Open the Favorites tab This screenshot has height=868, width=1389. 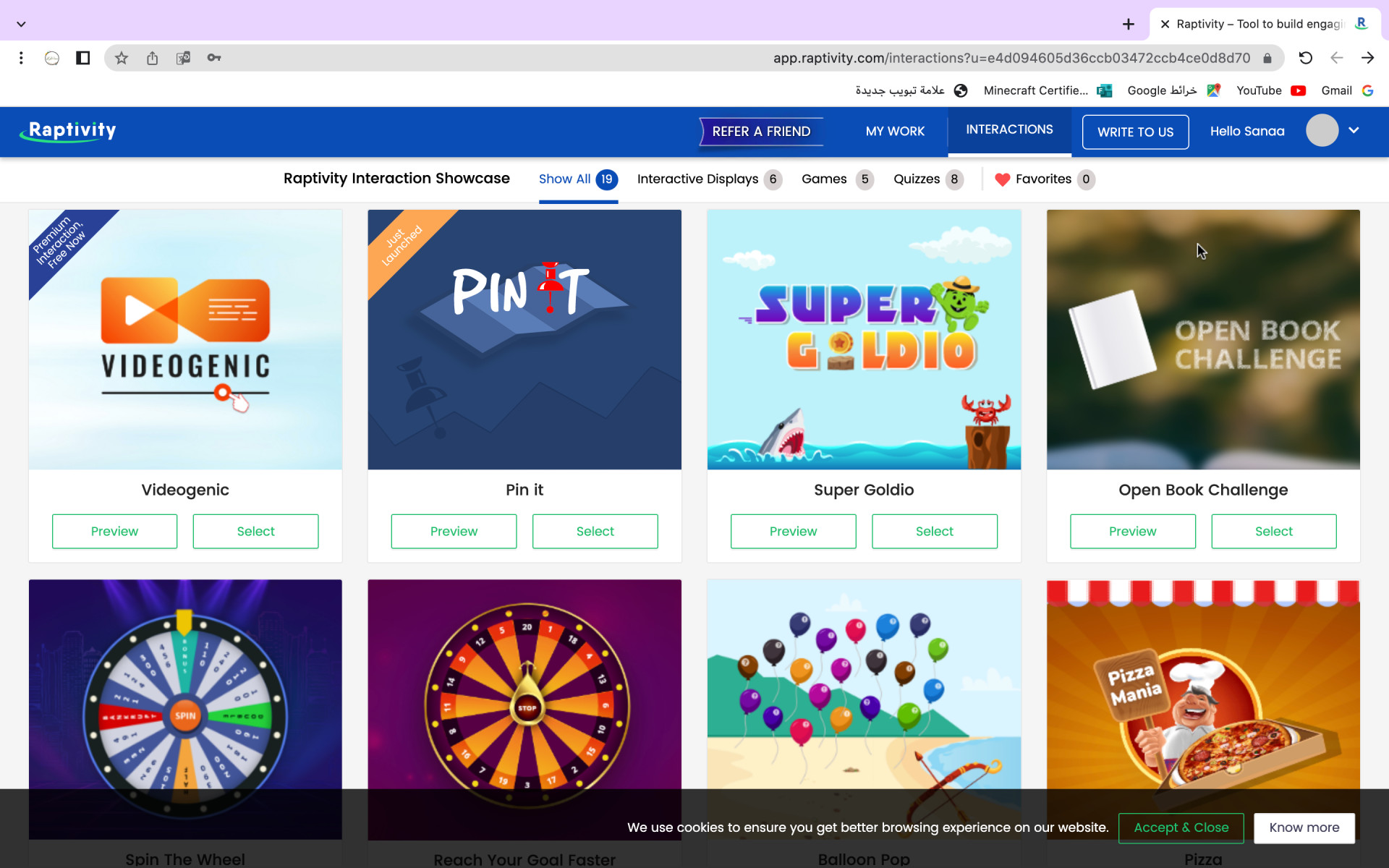pos(1045,179)
